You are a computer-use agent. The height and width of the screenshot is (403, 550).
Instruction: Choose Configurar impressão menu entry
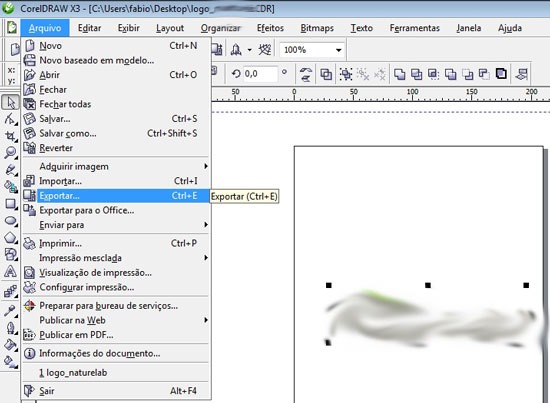pyautogui.click(x=116, y=287)
